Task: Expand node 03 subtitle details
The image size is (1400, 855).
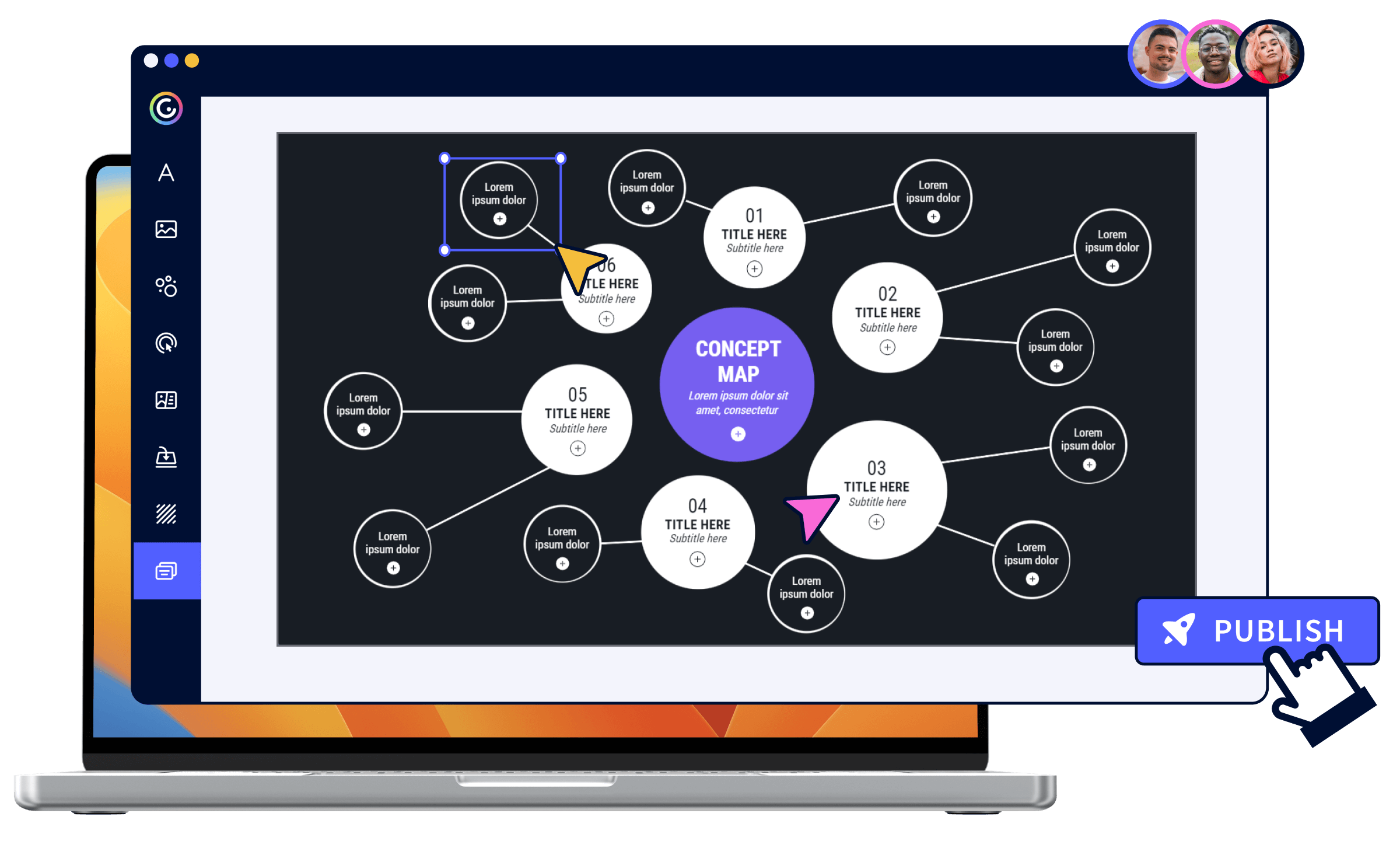Action: [x=876, y=522]
